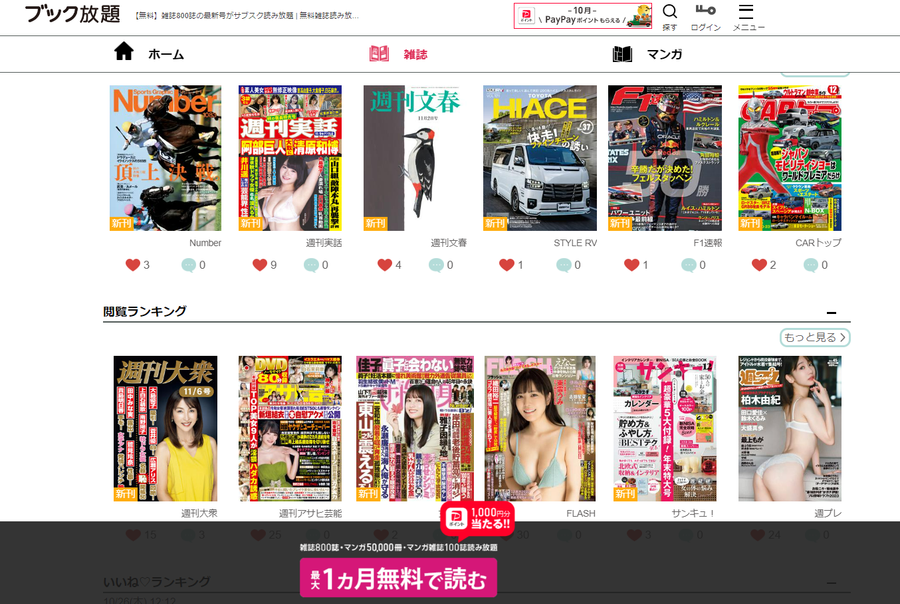Open the 週プレ magazine cover
This screenshot has width=900, height=604.
click(790, 428)
